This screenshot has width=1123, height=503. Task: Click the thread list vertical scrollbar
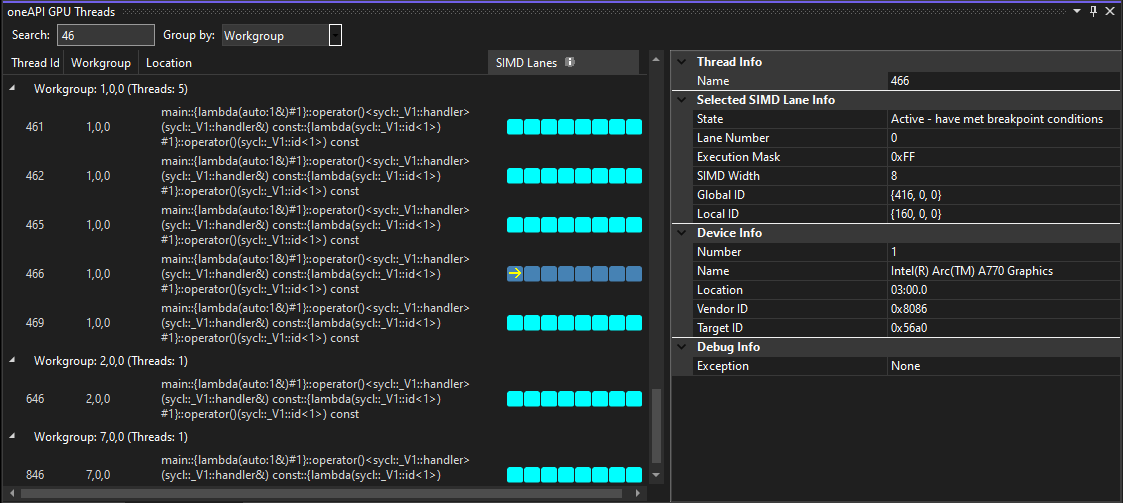tap(657, 425)
